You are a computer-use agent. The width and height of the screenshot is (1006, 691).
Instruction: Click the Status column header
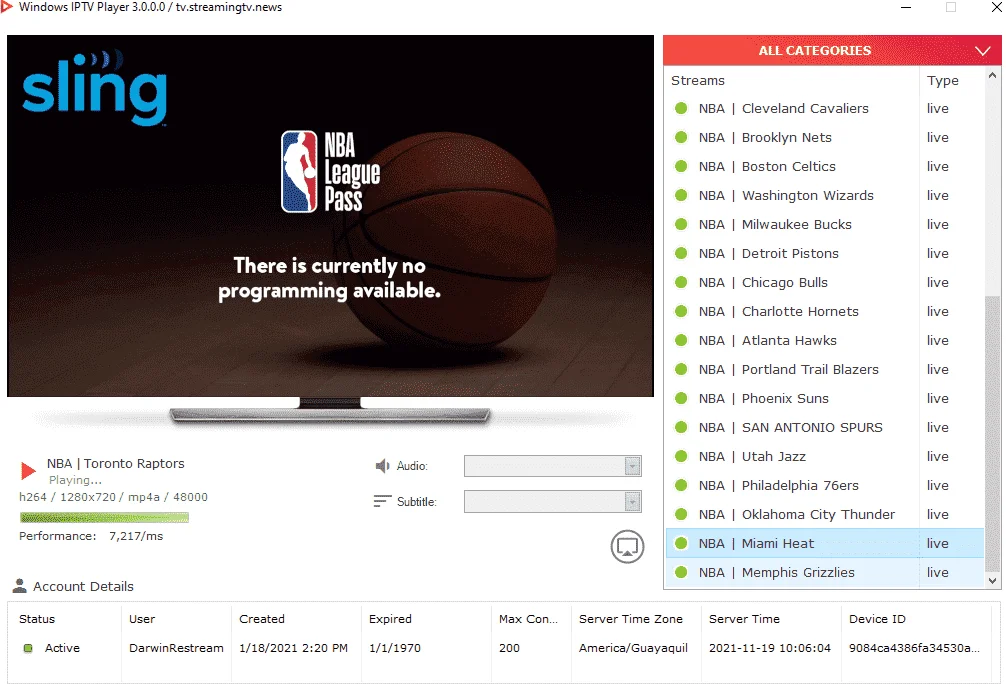37,619
